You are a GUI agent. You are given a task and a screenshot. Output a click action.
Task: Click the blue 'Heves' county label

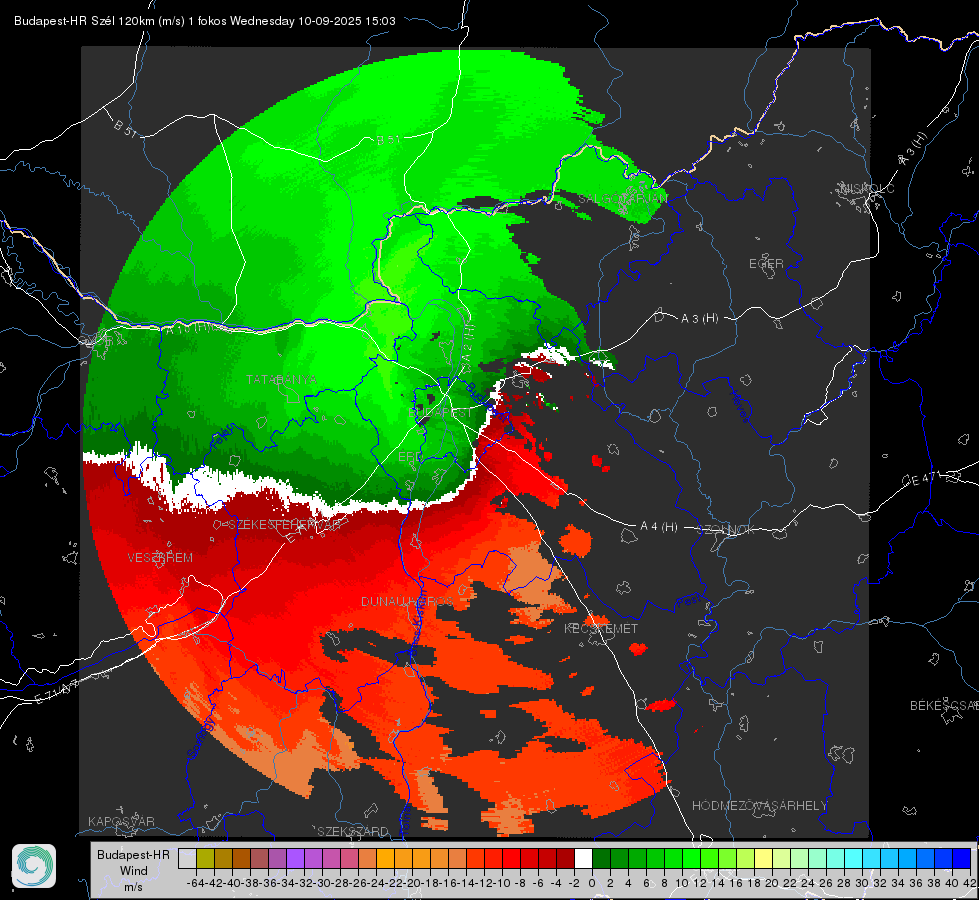click(739, 407)
